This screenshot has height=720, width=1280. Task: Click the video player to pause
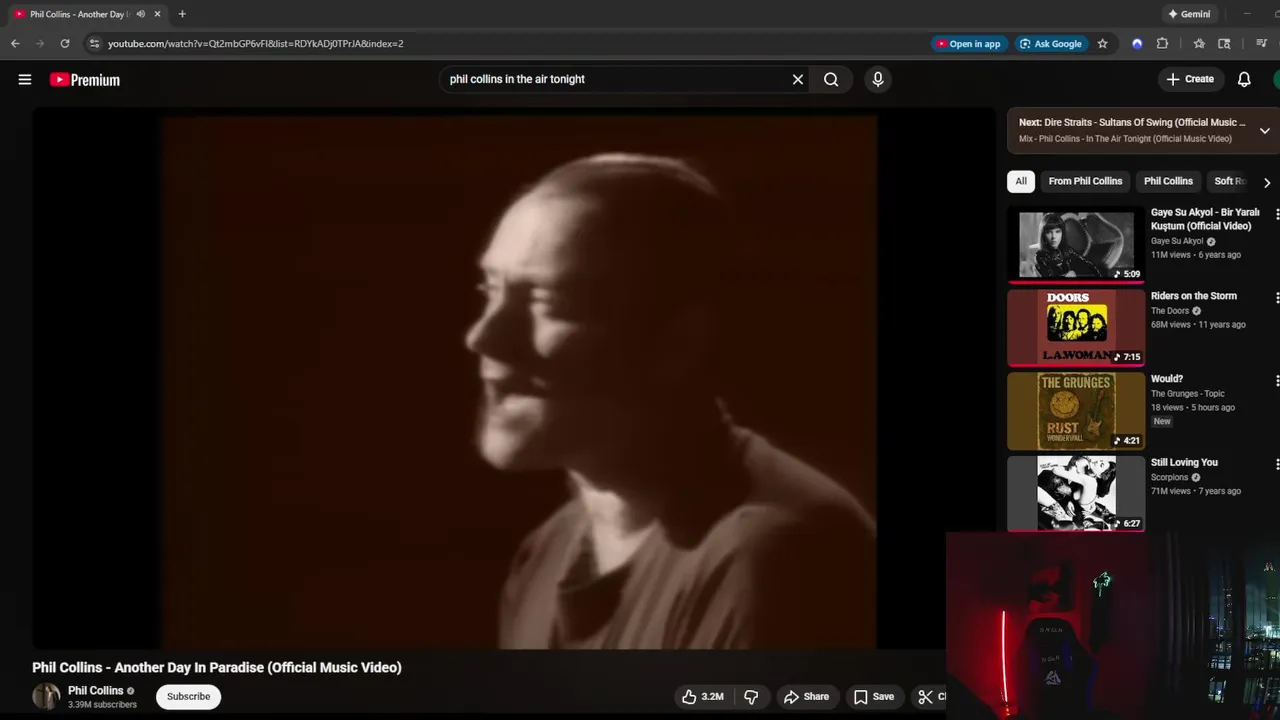click(515, 380)
